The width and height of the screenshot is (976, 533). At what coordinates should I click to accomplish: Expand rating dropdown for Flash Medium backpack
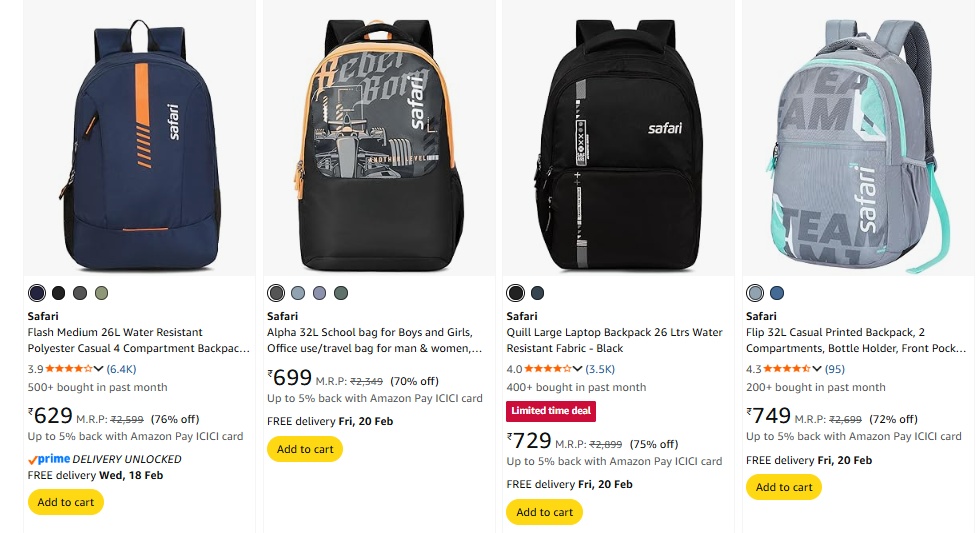98,369
